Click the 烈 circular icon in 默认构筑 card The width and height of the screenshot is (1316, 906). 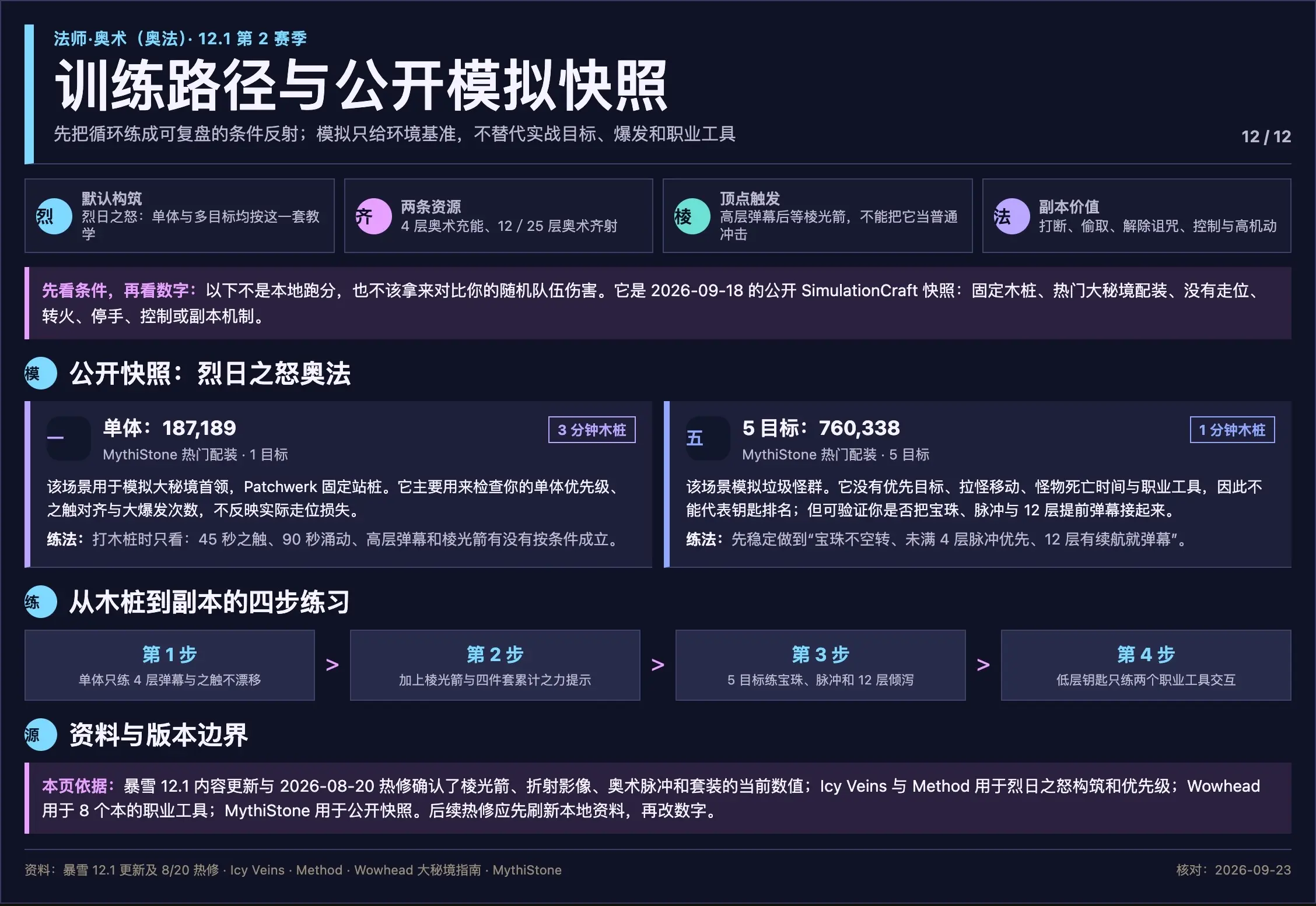pyautogui.click(x=54, y=216)
